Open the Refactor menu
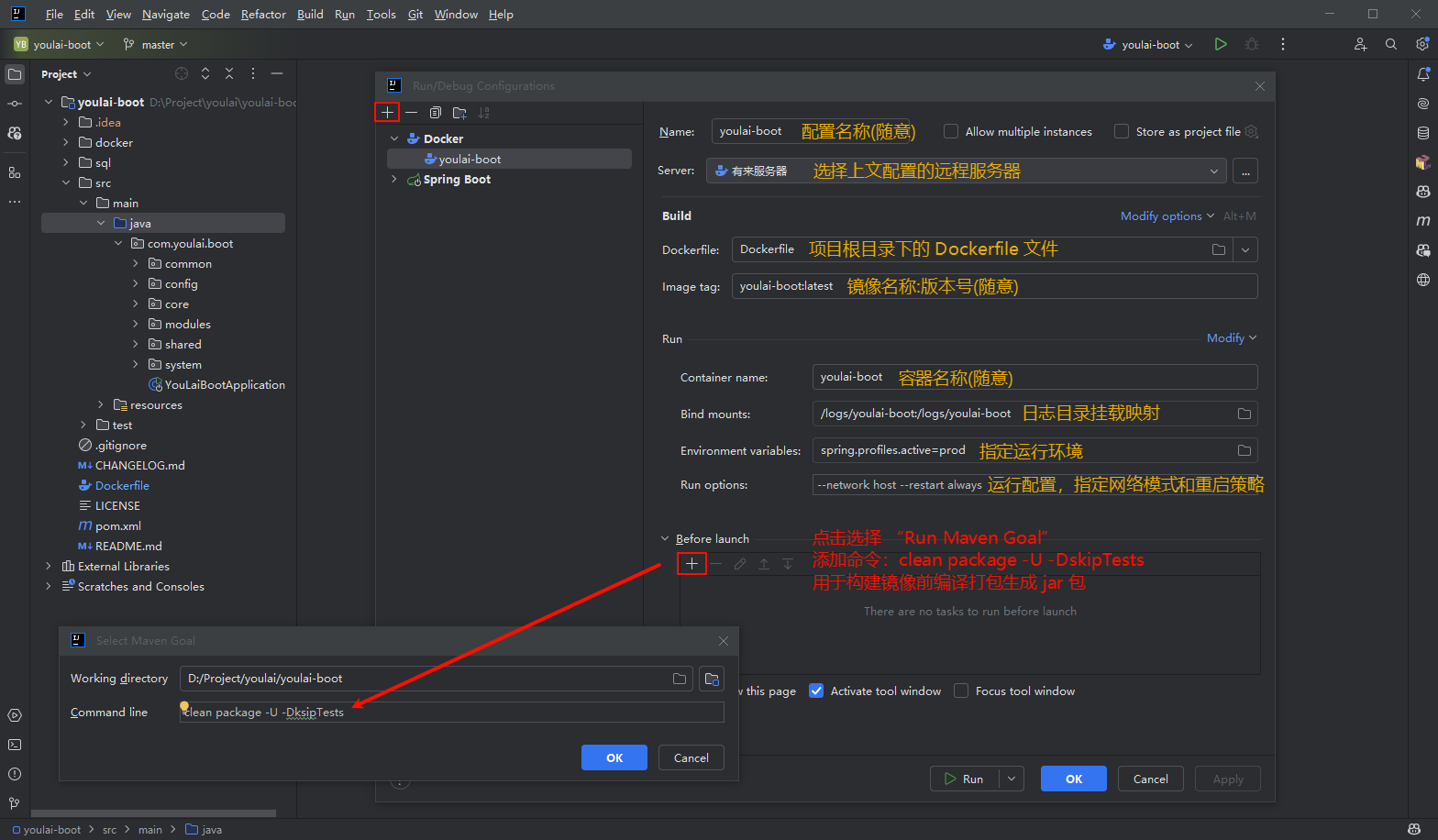 (x=263, y=15)
